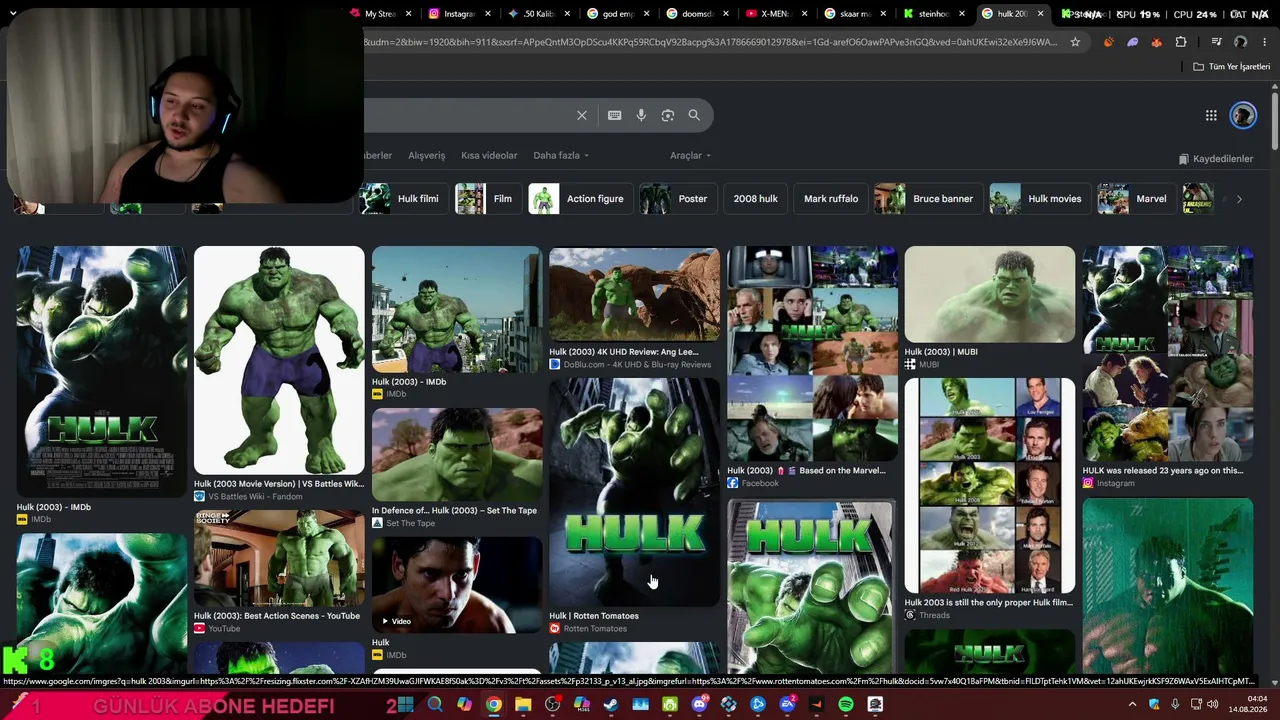Show hidden system tray icons
Screen dimensions: 1280x720
coord(1132,705)
